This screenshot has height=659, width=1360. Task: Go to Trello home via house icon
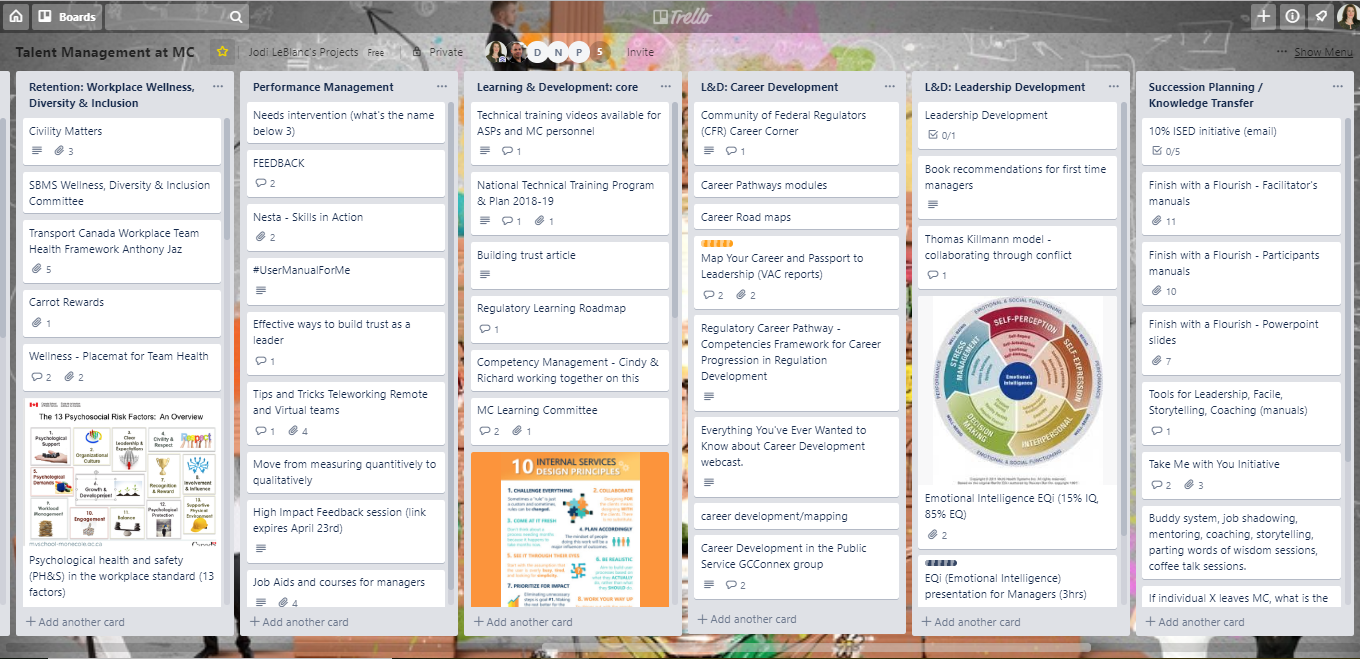[x=16, y=16]
